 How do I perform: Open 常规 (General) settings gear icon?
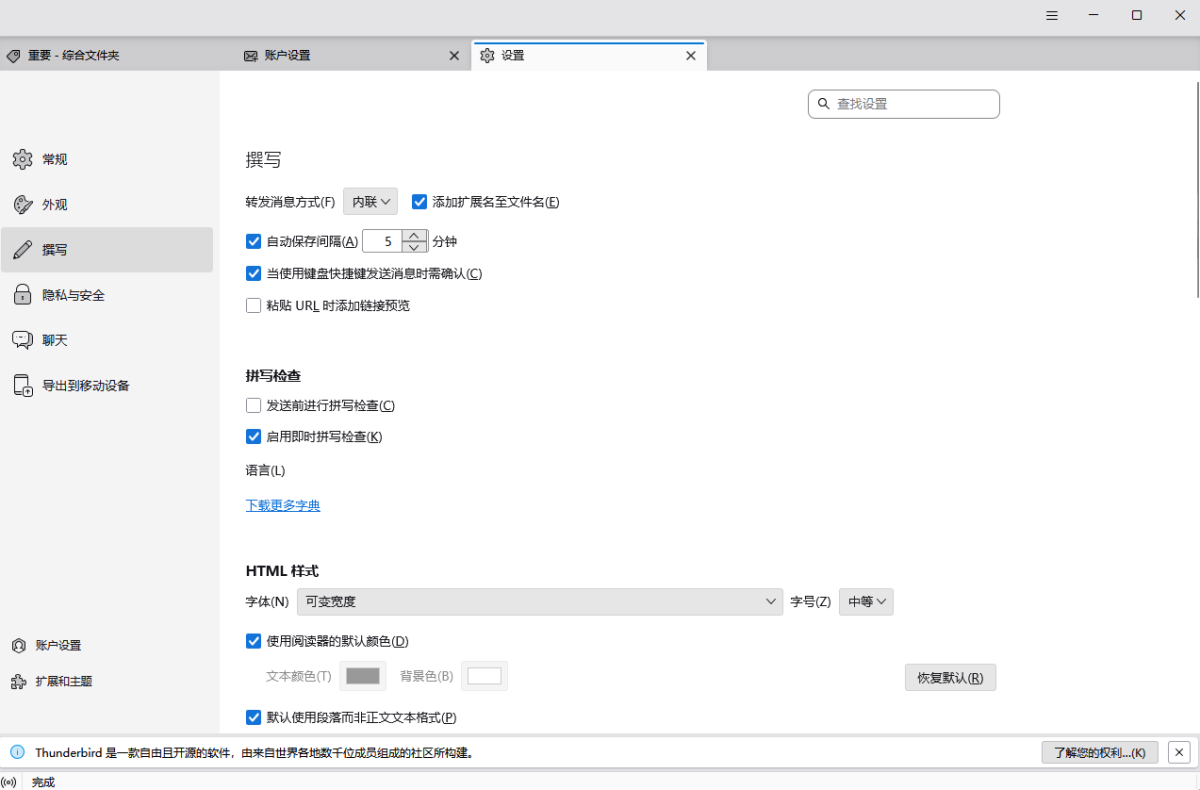(22, 159)
